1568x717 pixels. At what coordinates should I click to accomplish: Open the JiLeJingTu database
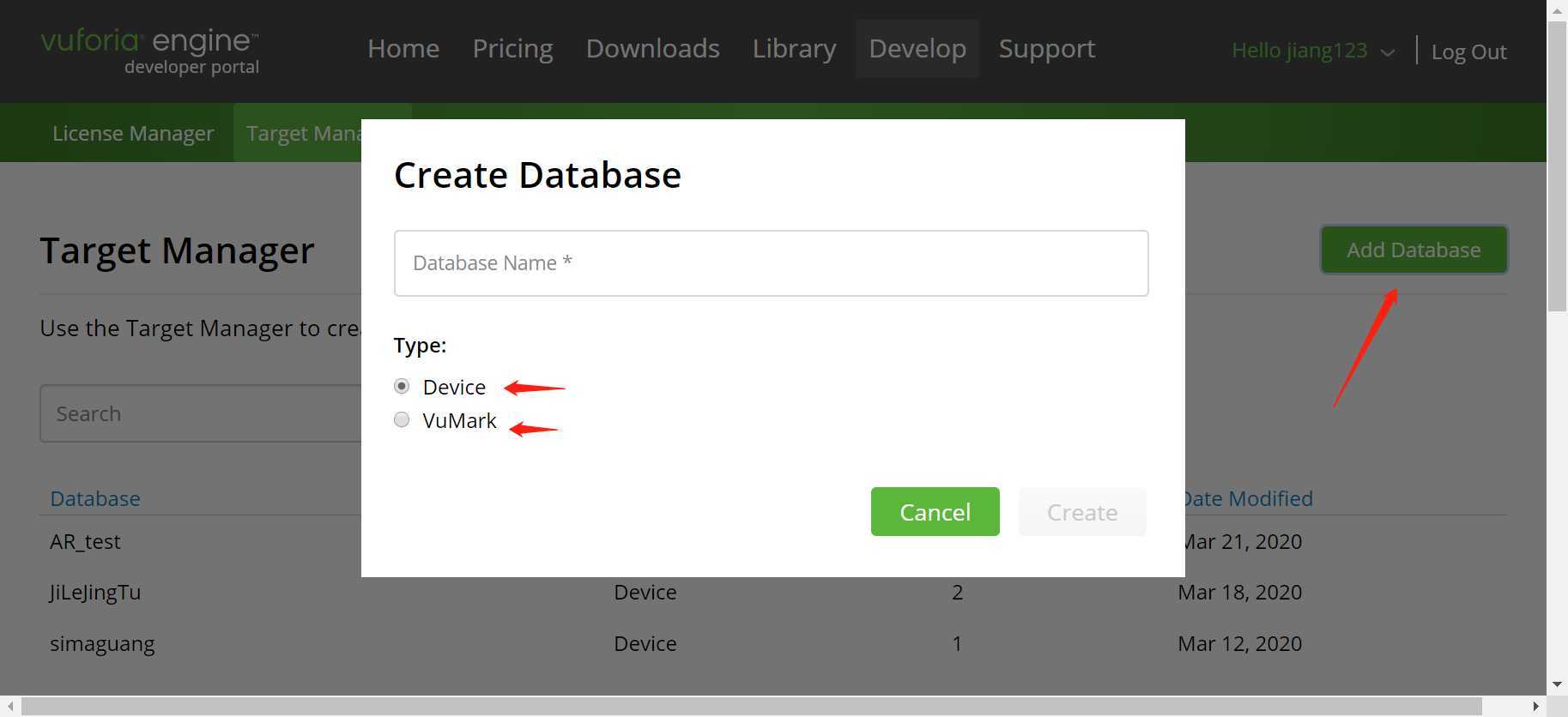pos(95,593)
